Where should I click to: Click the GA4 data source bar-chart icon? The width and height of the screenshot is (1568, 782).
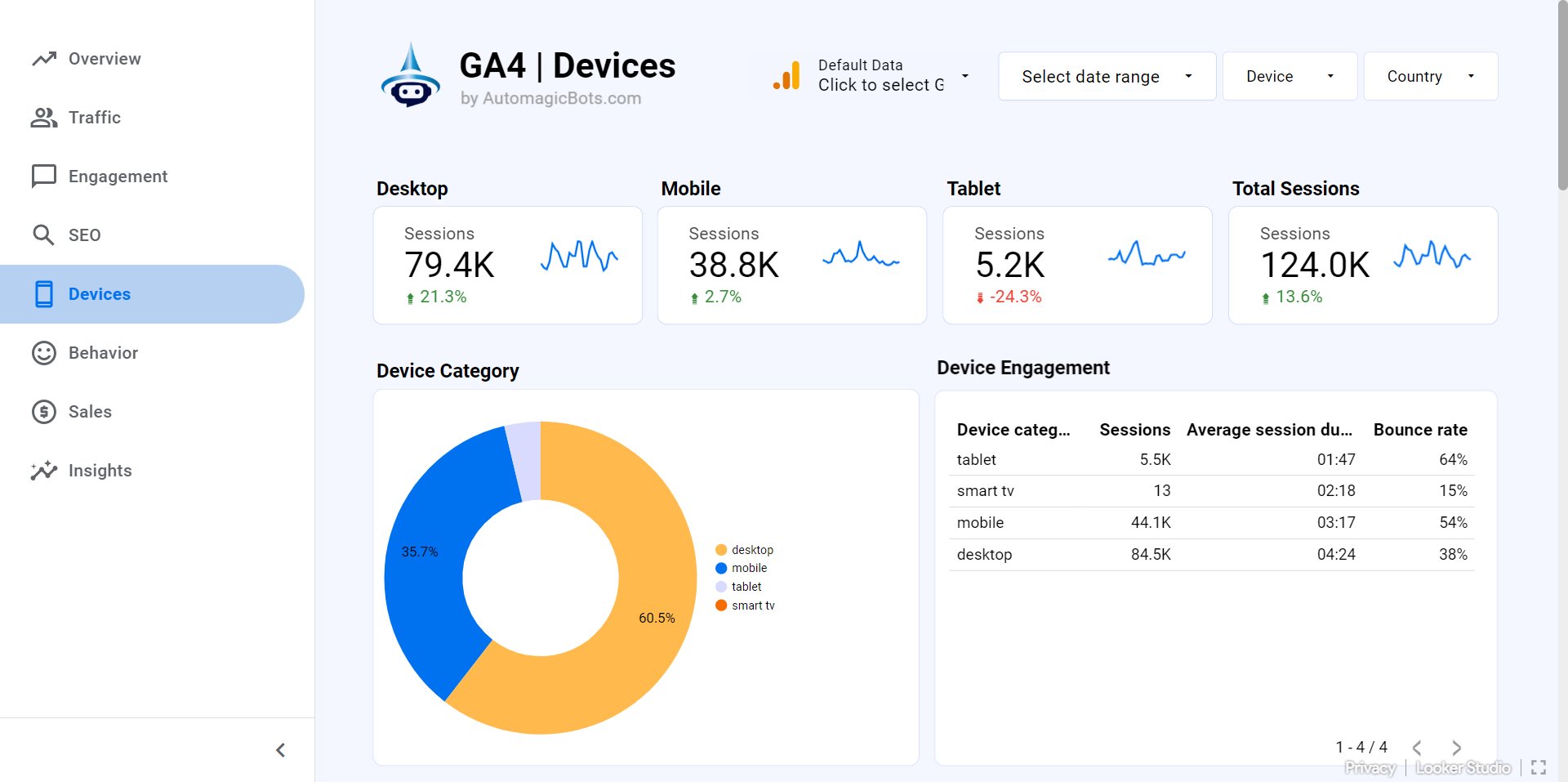[786, 75]
